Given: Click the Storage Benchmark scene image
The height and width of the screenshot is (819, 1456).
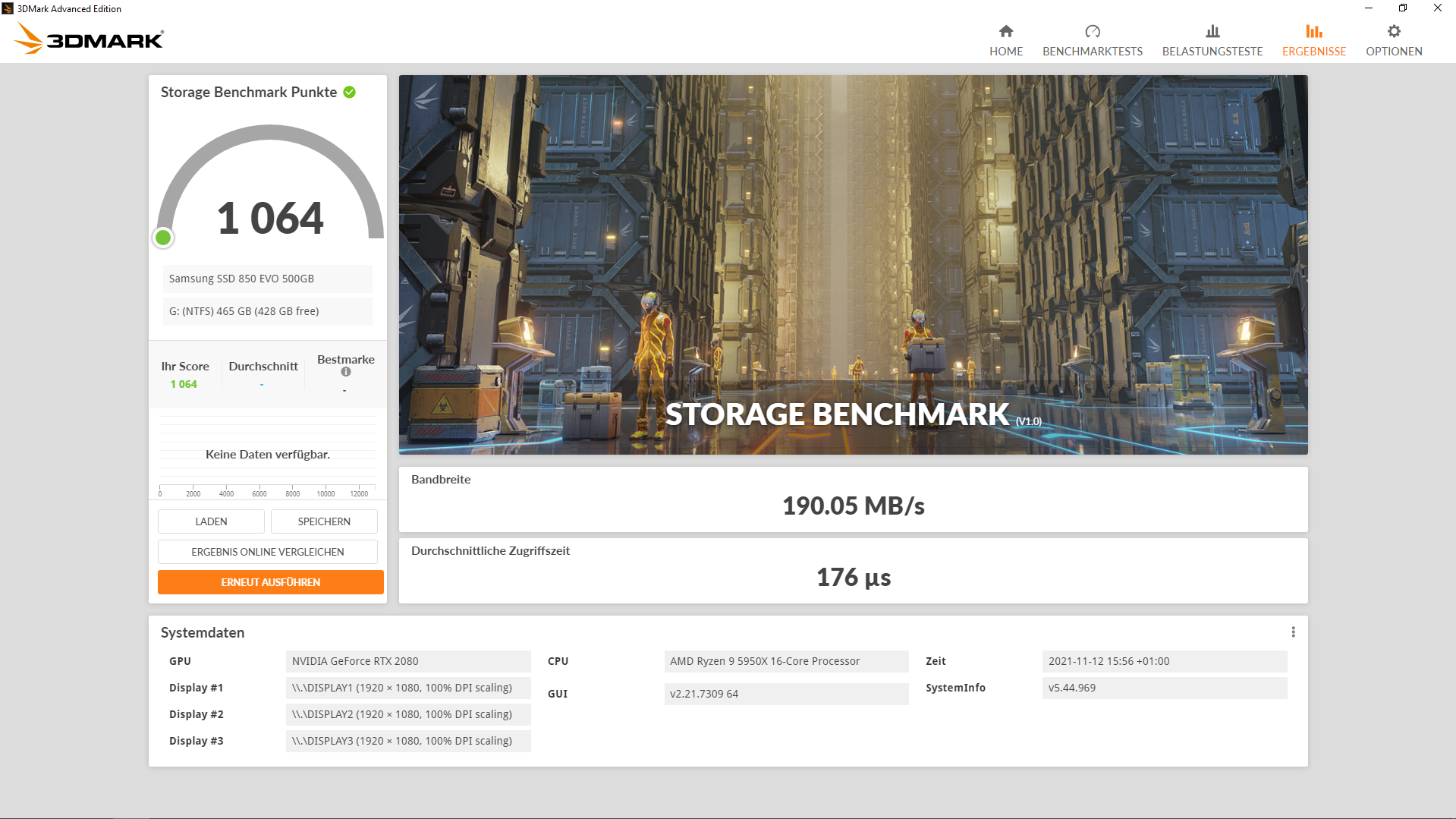Looking at the screenshot, I should click(854, 265).
